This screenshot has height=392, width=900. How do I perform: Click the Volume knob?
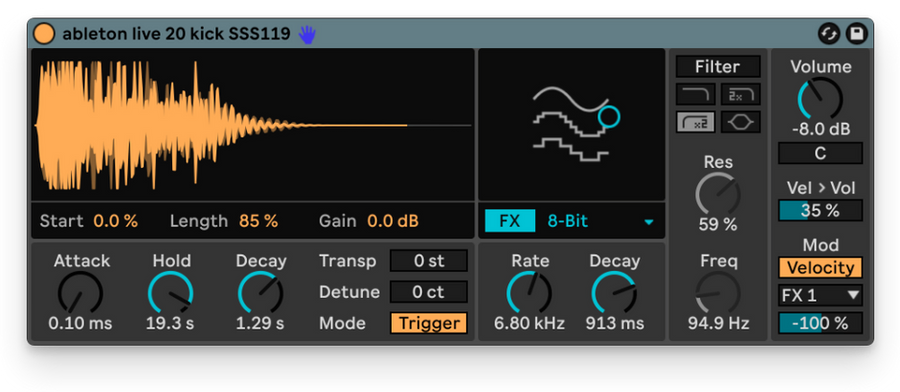[820, 98]
